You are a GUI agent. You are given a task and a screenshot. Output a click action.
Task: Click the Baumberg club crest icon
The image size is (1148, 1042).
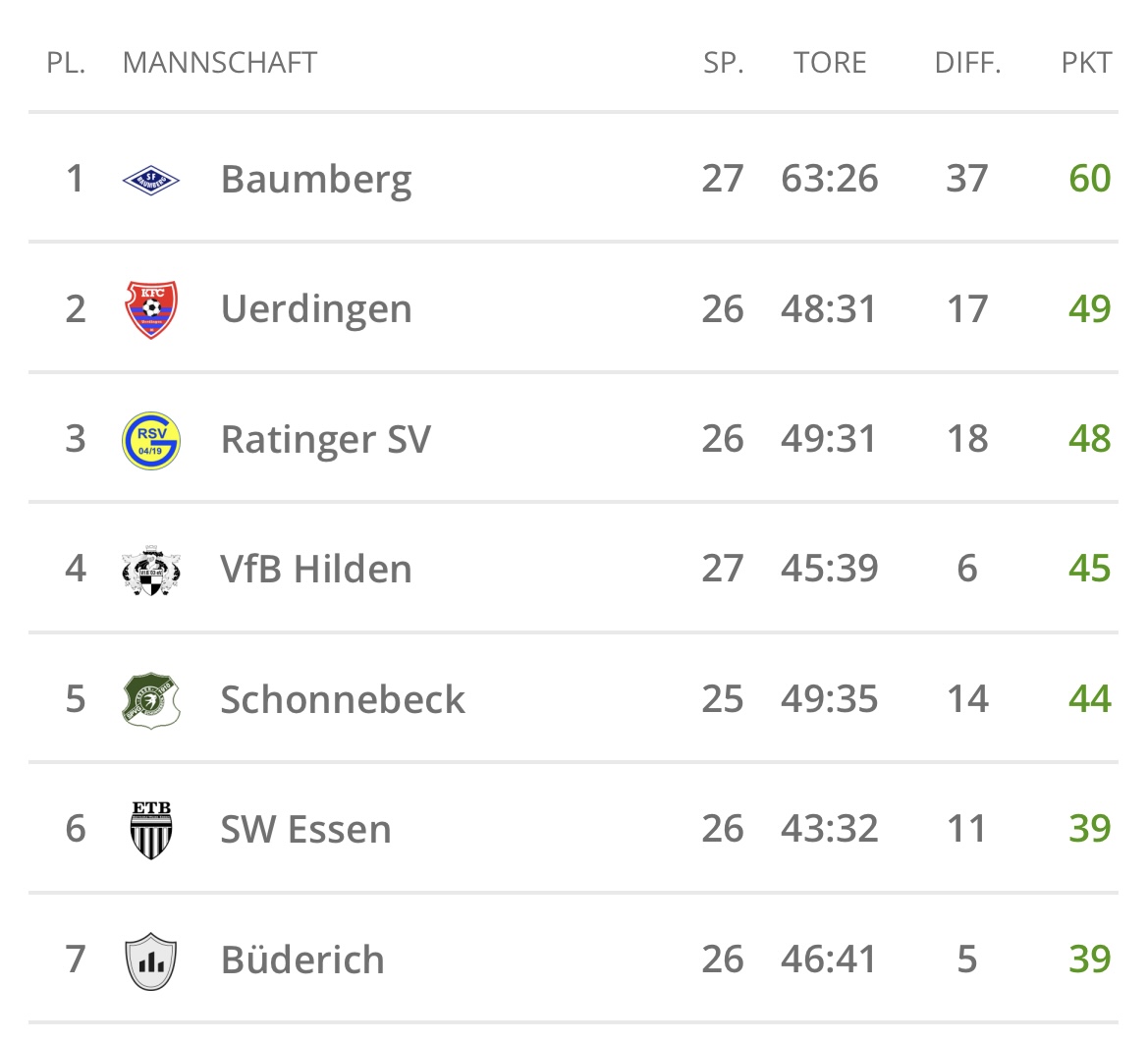(x=151, y=179)
